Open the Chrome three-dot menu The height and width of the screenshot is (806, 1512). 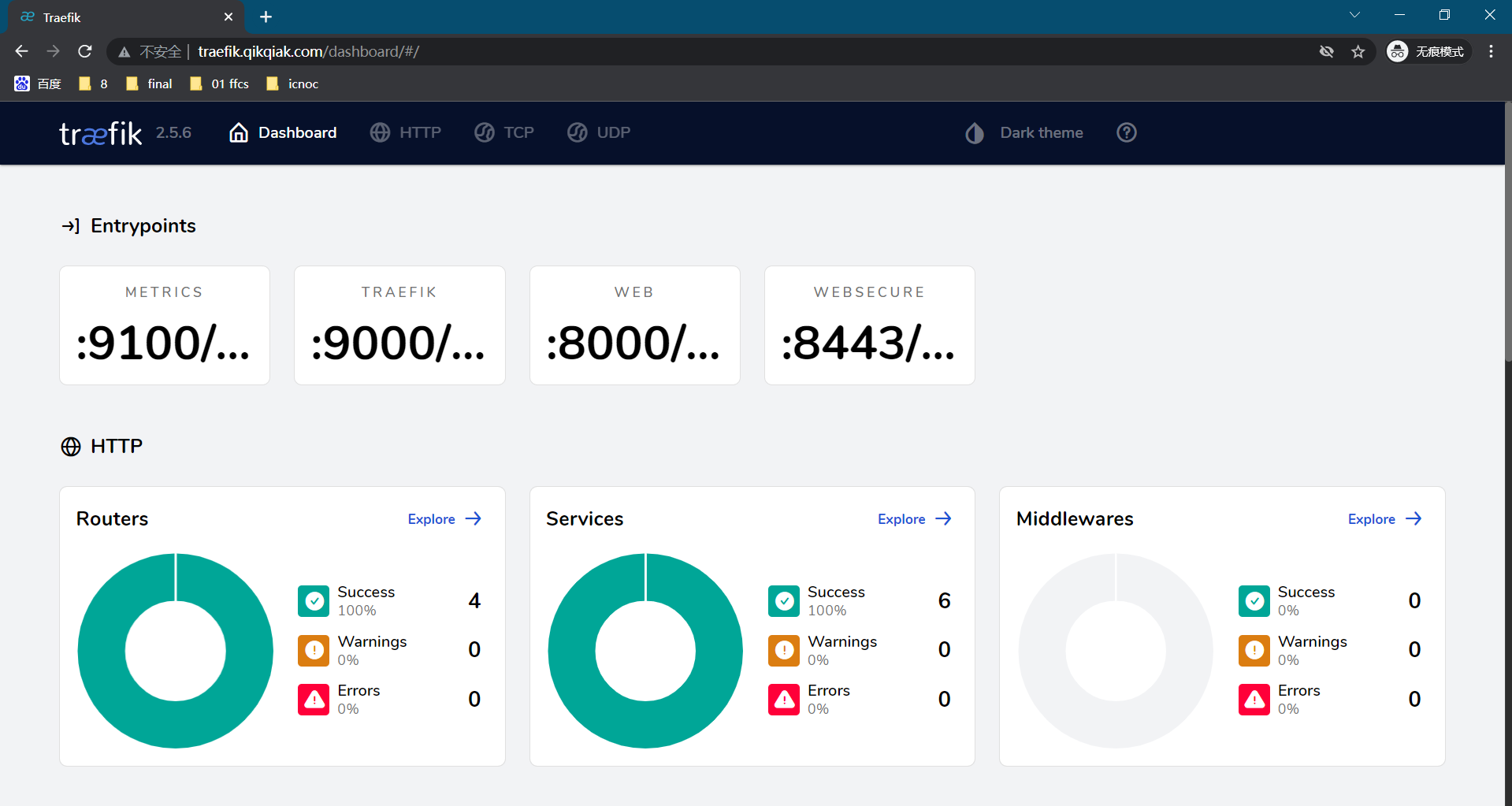(x=1491, y=51)
